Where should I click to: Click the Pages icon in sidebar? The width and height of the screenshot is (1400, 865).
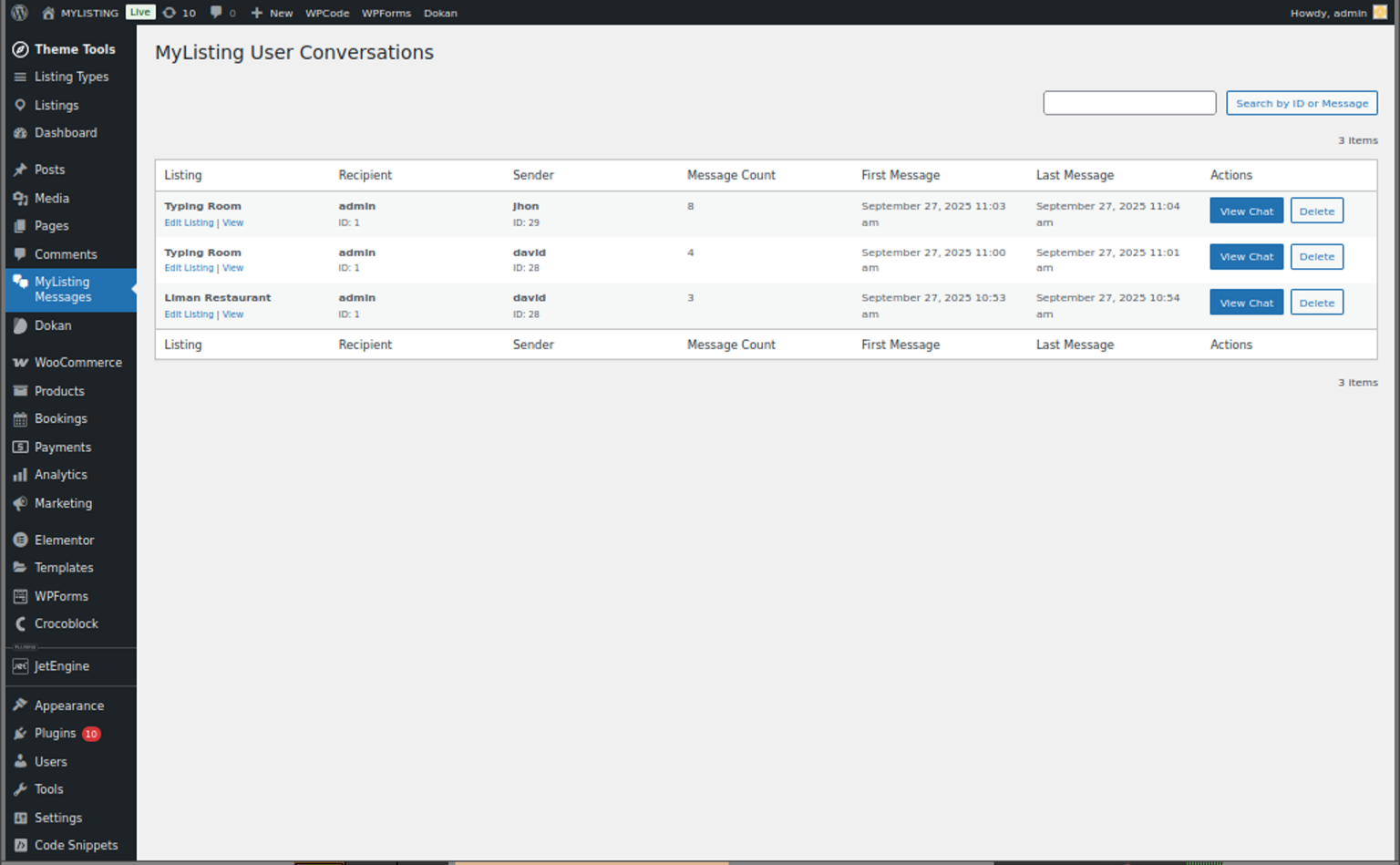tap(20, 226)
